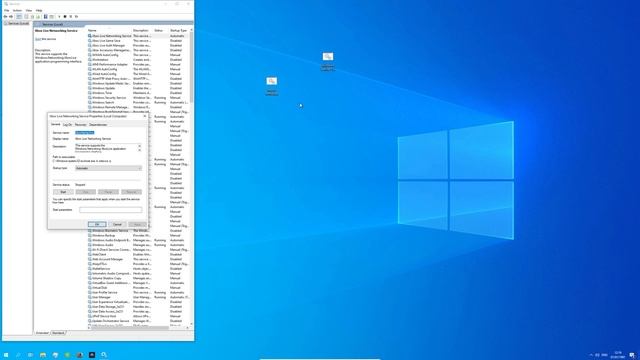Open the blue Help toolbar icon
640x360 pixels.
45,17
